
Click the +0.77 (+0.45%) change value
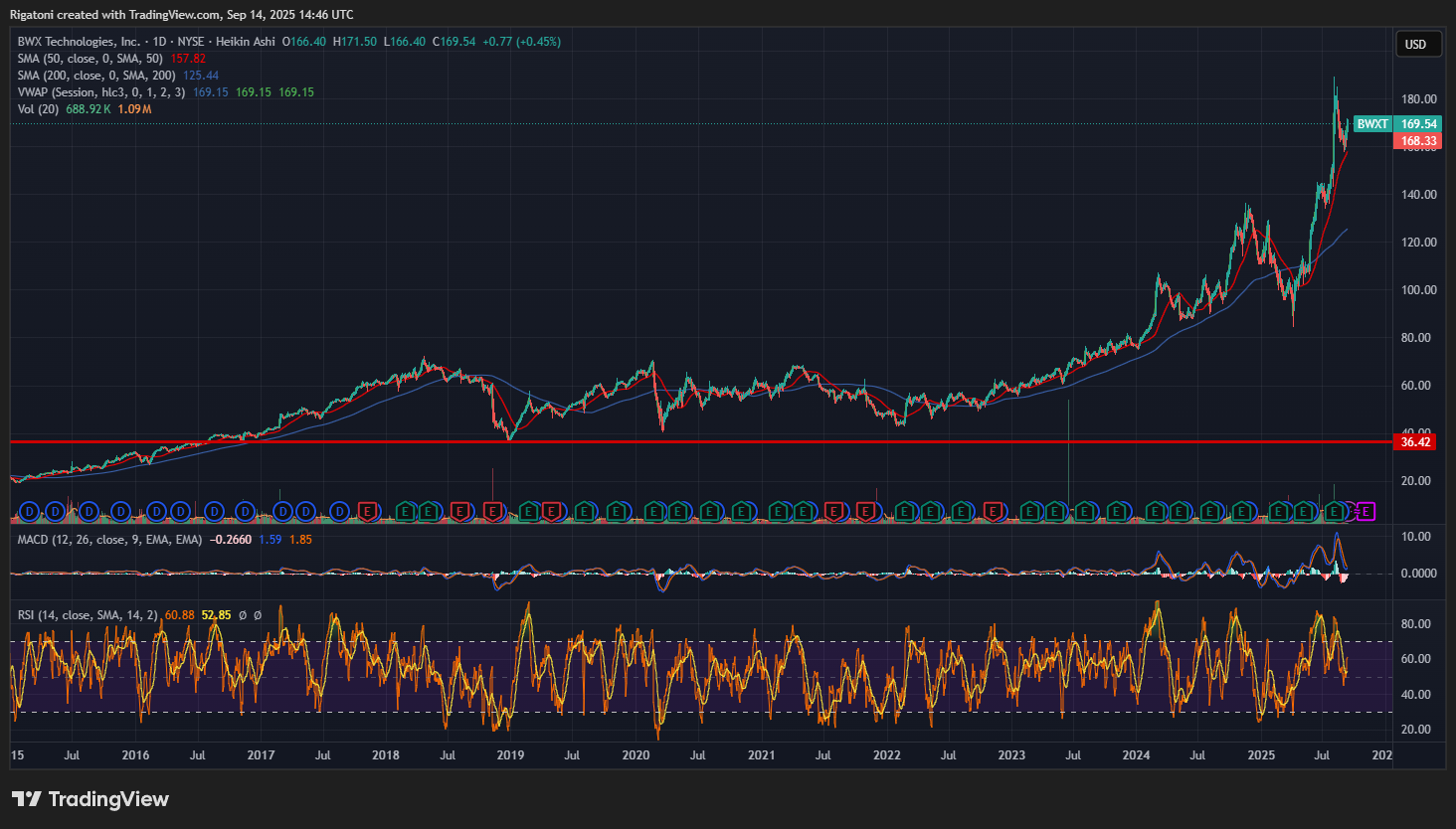point(521,42)
